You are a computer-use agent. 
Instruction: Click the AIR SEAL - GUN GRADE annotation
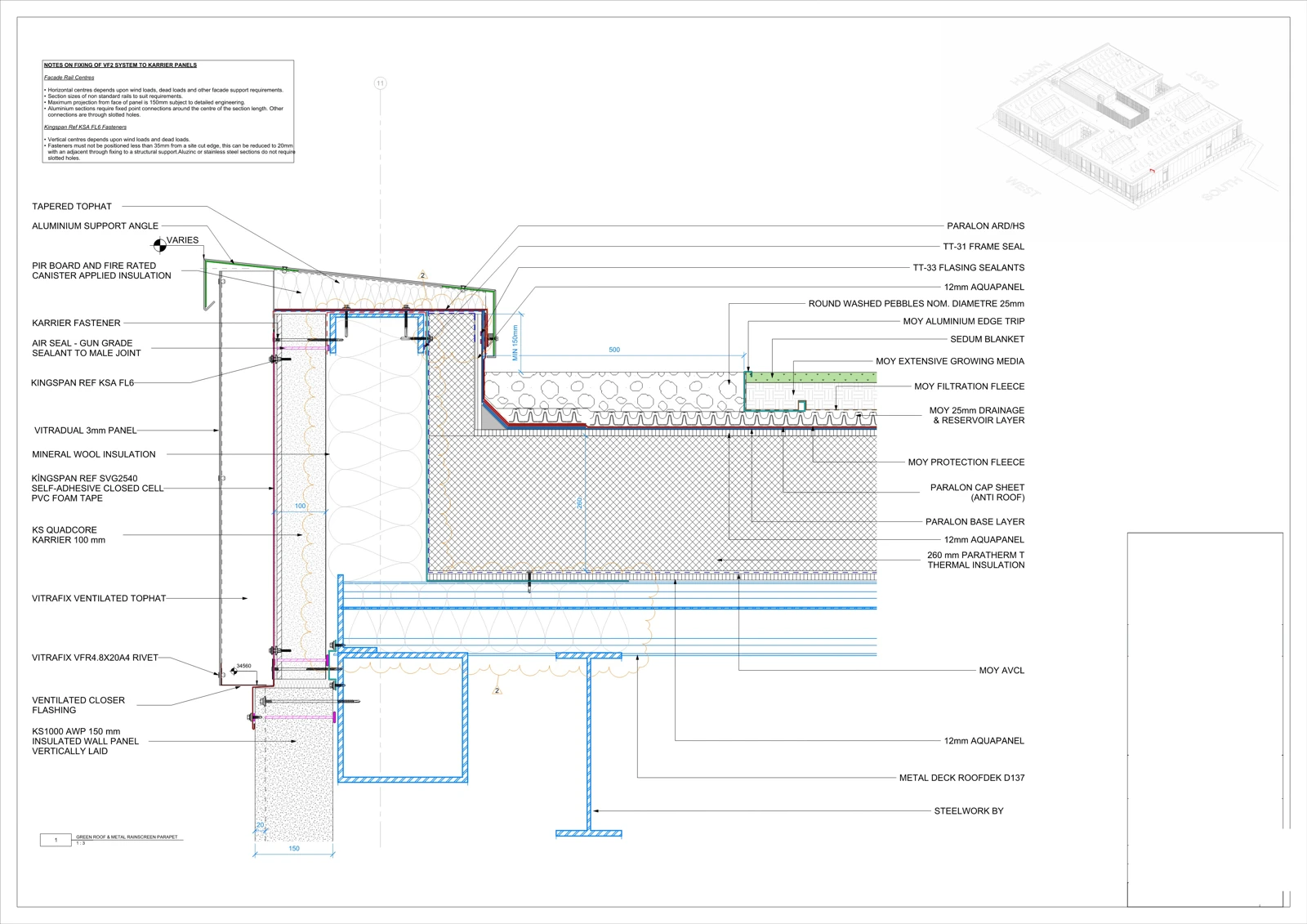pyautogui.click(x=86, y=348)
